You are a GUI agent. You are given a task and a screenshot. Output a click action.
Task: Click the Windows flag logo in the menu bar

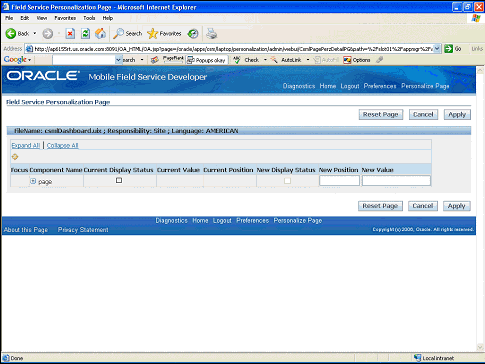point(476,18)
